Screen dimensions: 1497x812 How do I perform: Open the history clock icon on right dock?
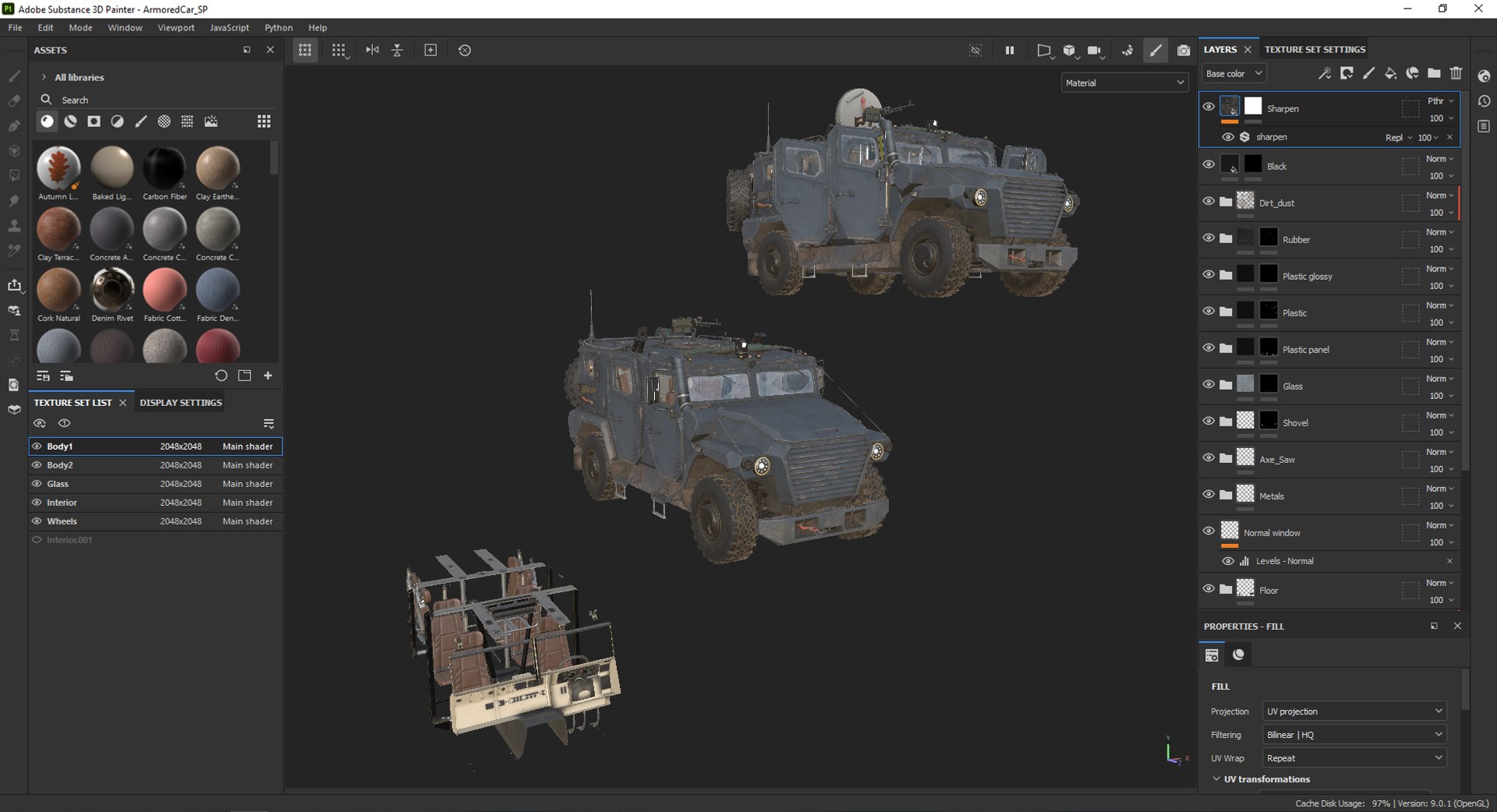(1484, 101)
